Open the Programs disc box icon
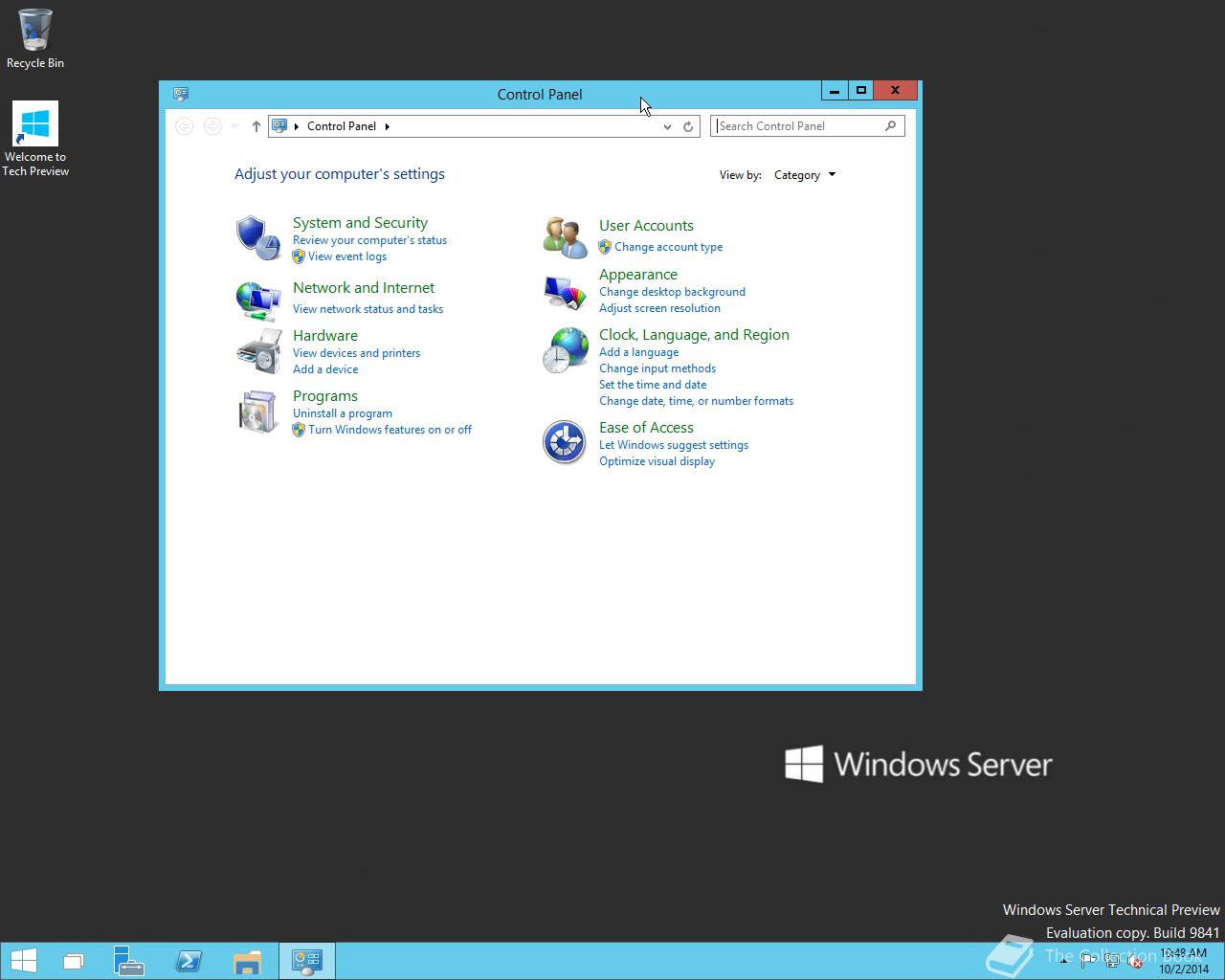1225x980 pixels. pos(257,412)
